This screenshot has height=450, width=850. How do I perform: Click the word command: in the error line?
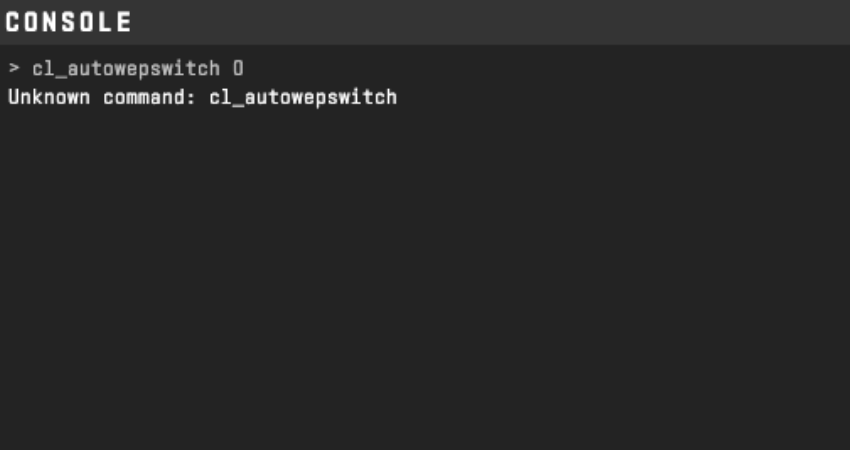(x=150, y=98)
